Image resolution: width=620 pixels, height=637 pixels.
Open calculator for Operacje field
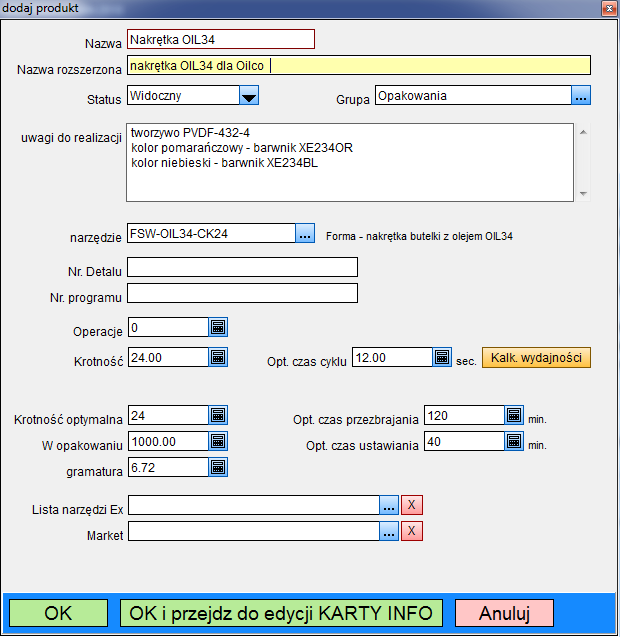(218, 327)
